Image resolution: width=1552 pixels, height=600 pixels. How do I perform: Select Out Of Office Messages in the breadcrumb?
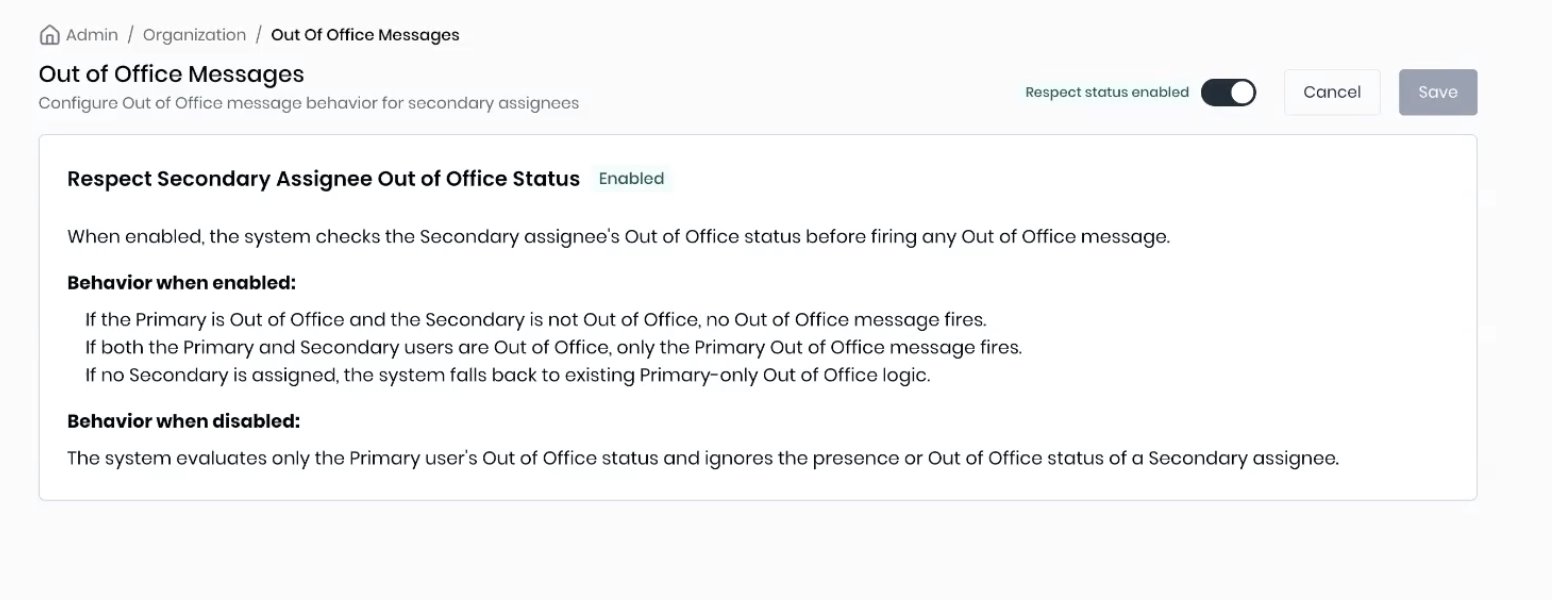pos(364,34)
